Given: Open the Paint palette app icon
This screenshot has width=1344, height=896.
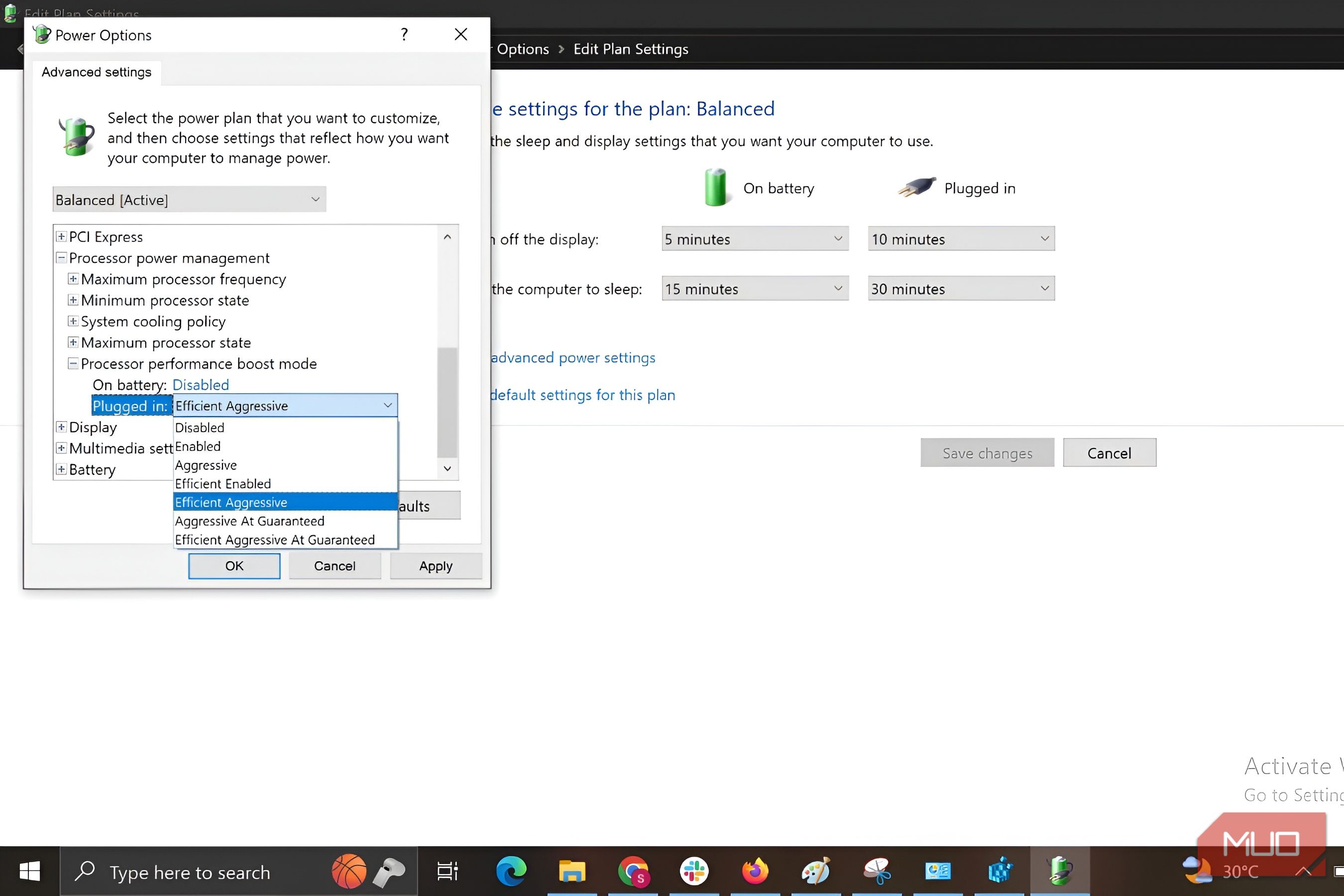Looking at the screenshot, I should click(x=816, y=871).
